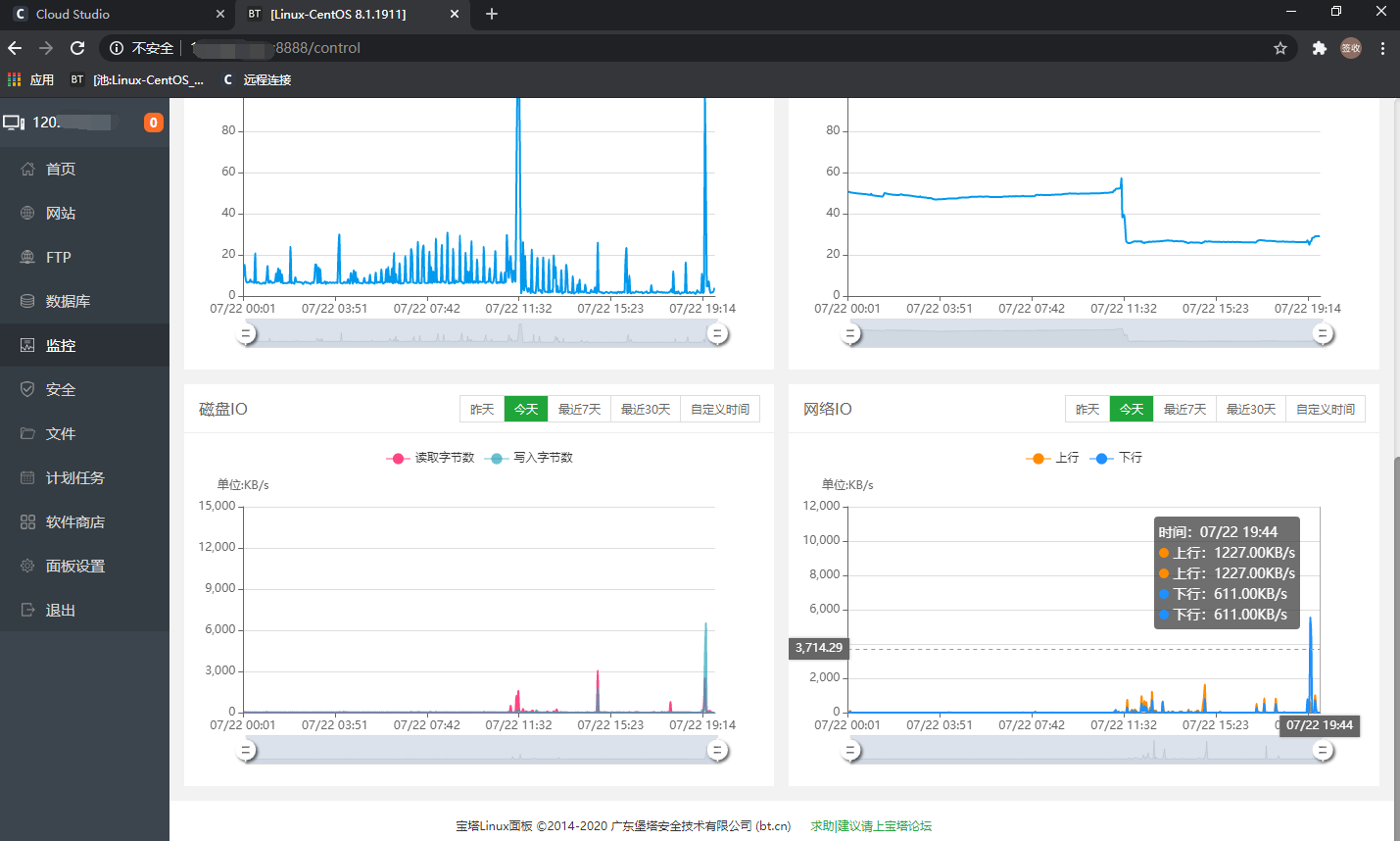Click left zoom handle under top-left chart
Screen dimensions: 1400x841
coord(247,334)
